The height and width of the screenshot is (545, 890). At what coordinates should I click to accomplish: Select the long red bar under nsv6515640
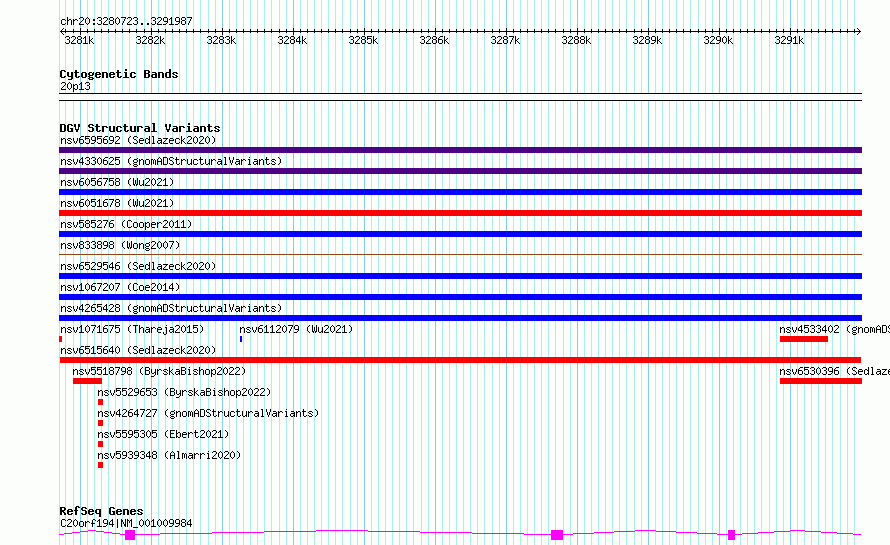(x=460, y=360)
